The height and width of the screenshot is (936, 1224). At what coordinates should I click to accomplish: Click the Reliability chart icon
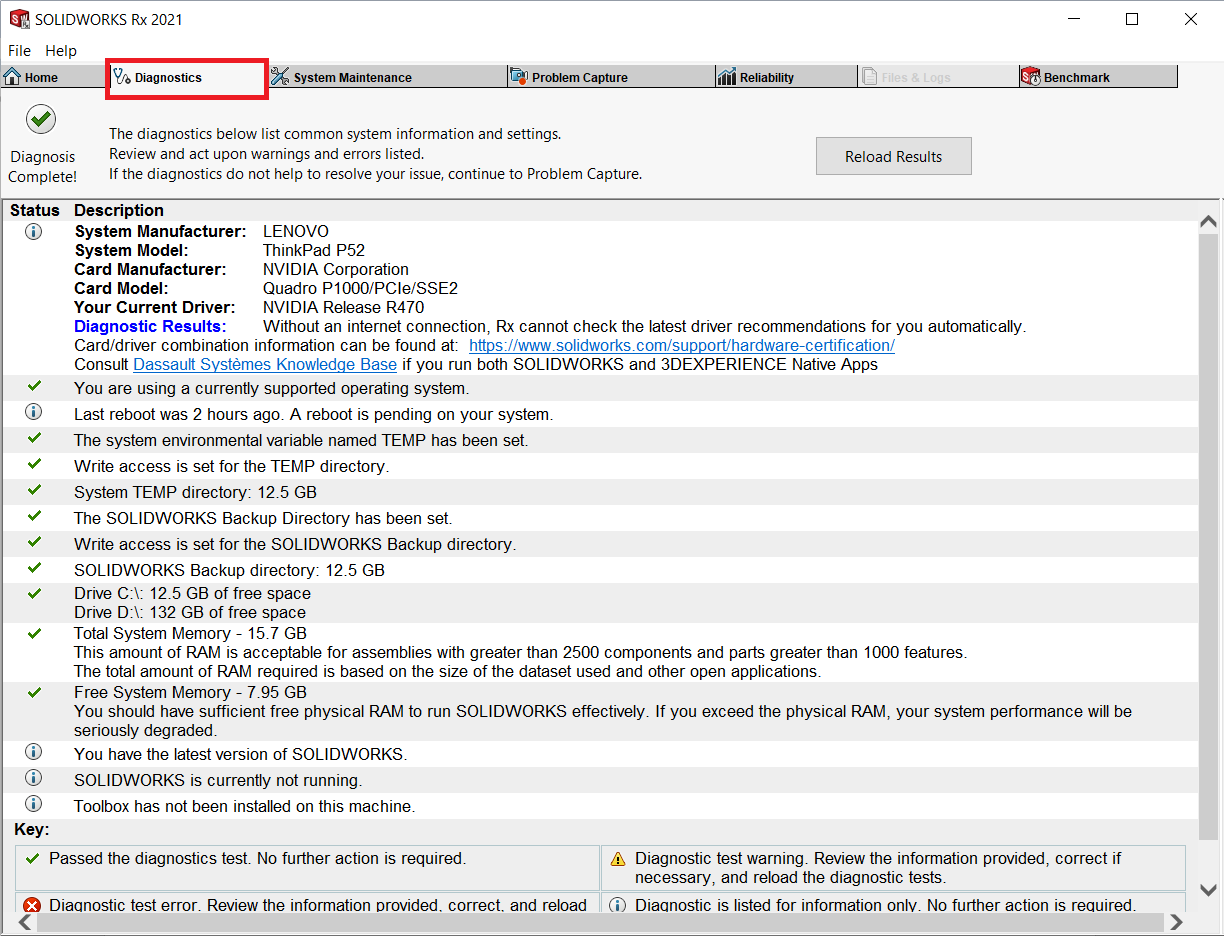click(x=727, y=77)
